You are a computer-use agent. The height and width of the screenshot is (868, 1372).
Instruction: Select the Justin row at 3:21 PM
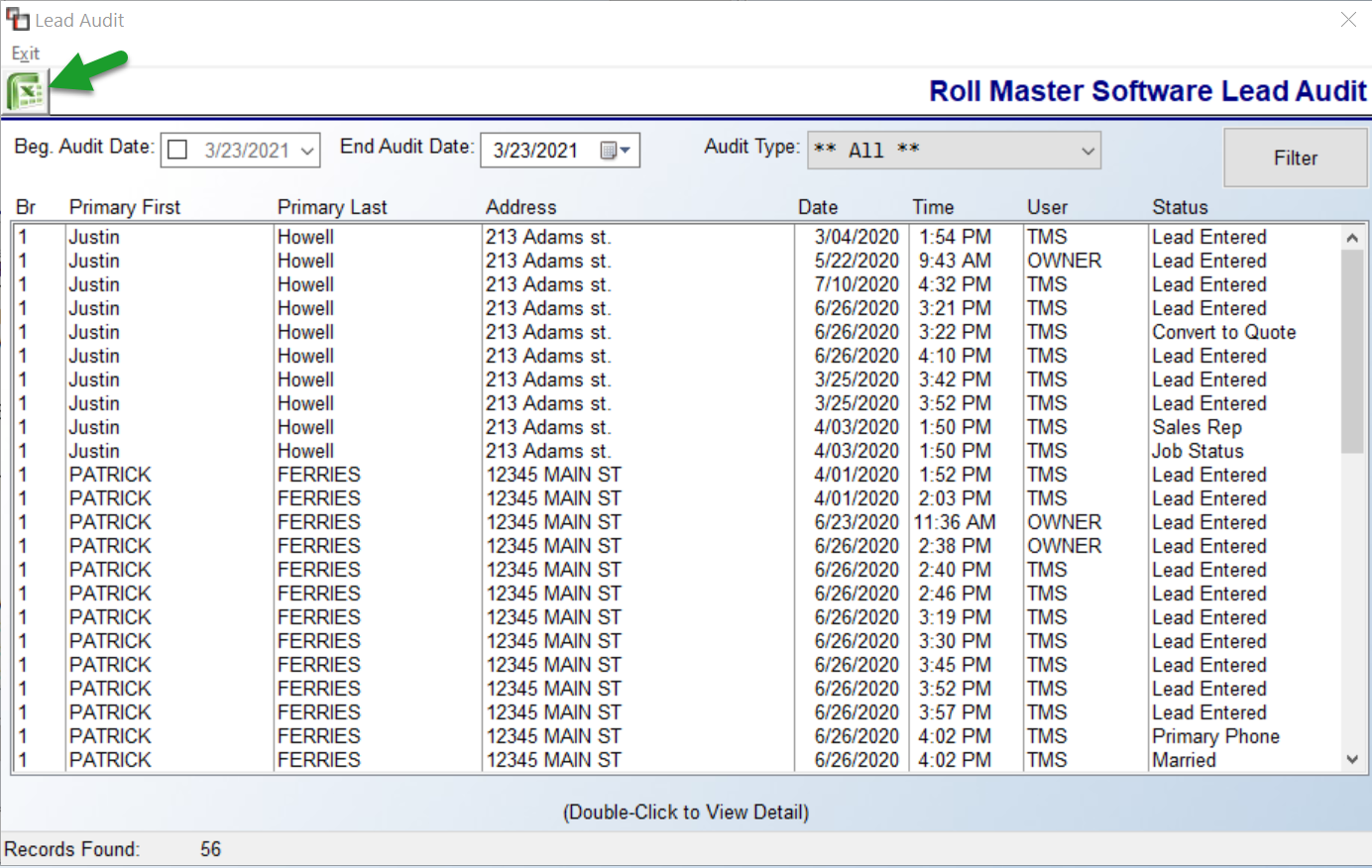676,308
